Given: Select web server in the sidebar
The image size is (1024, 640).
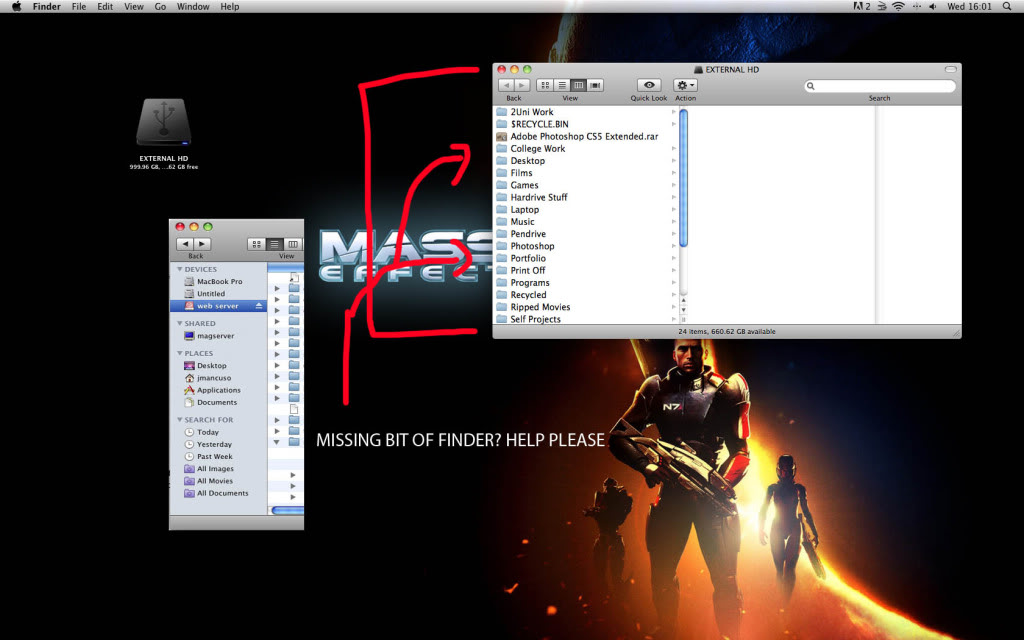Looking at the screenshot, I should click(218, 306).
